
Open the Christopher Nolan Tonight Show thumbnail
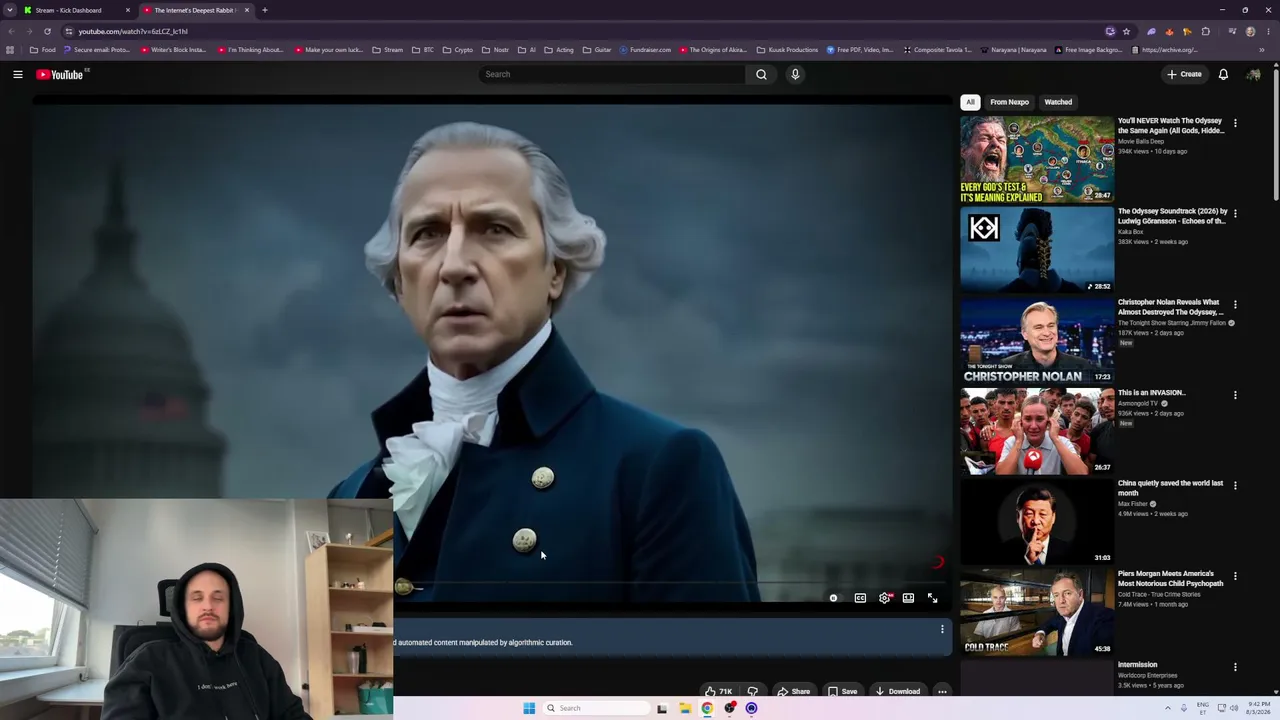[1037, 341]
